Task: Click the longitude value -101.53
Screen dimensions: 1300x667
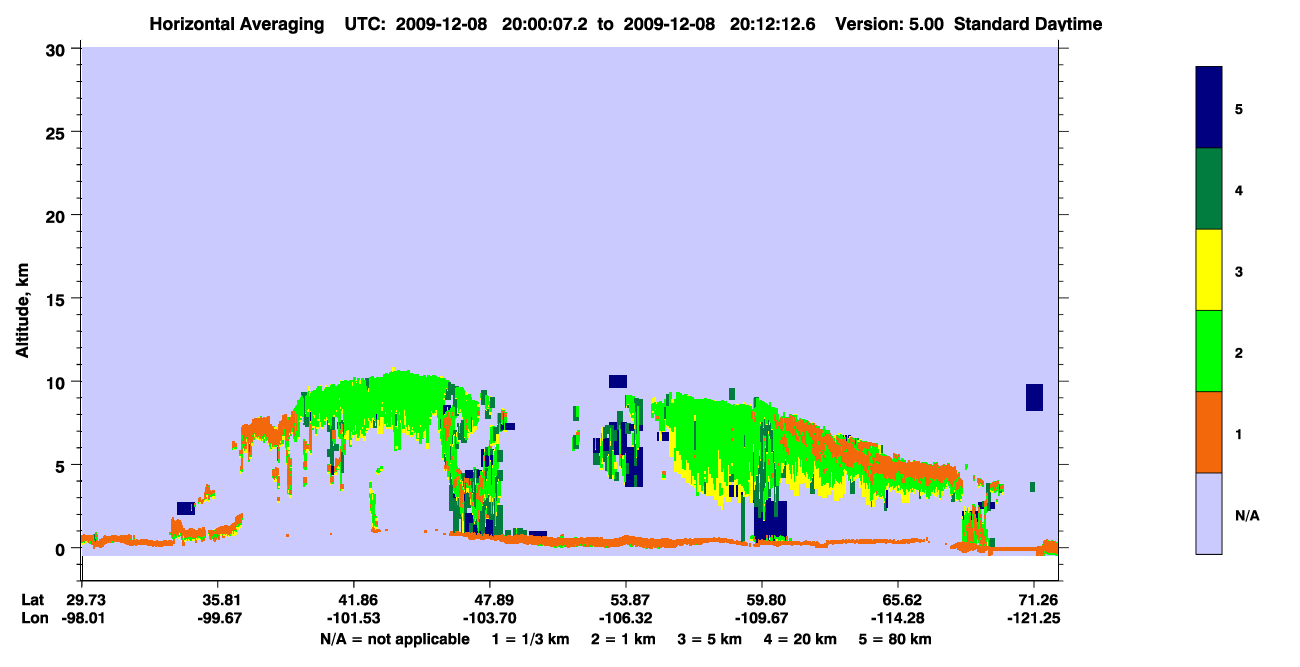Action: pos(354,618)
